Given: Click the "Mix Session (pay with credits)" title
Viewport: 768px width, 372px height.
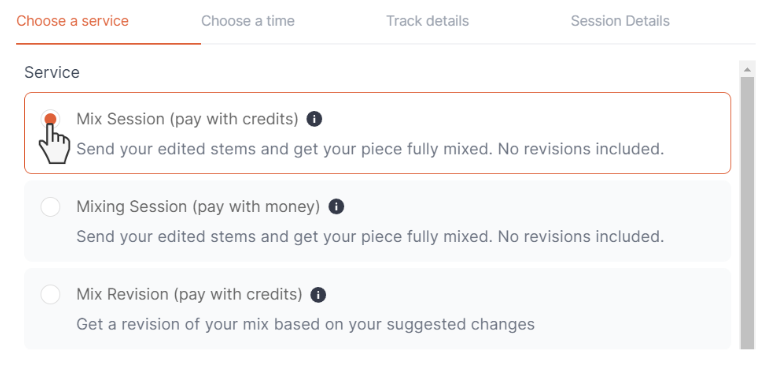Looking at the screenshot, I should point(188,119).
